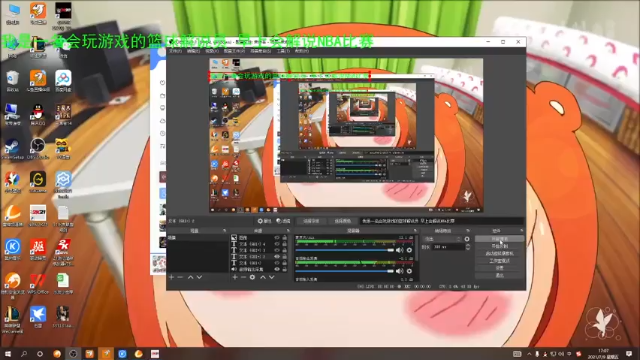Open the Steam desktop icon
This screenshot has height=360, width=640.
12,149
